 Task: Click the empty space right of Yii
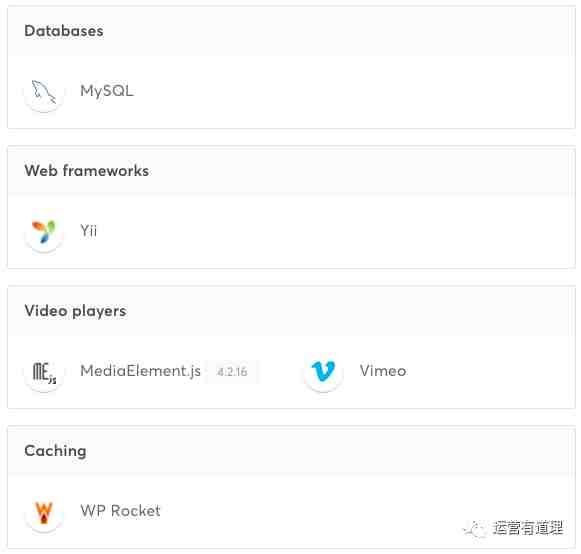(x=333, y=232)
